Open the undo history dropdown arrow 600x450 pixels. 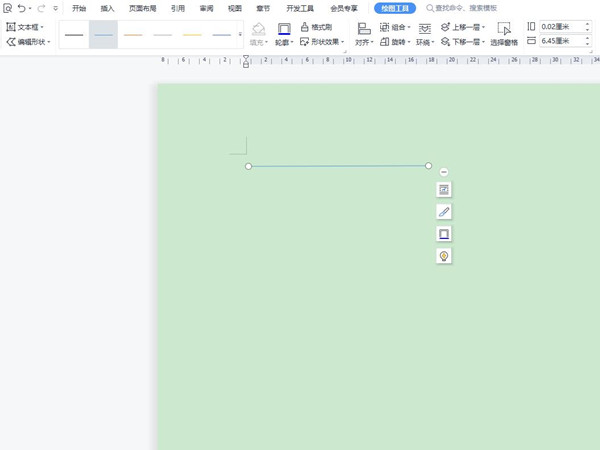30,8
